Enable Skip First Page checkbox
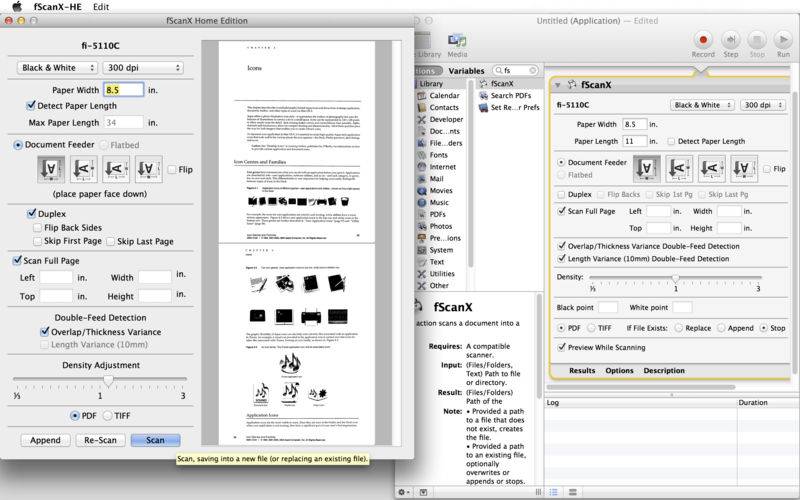 click(37, 241)
